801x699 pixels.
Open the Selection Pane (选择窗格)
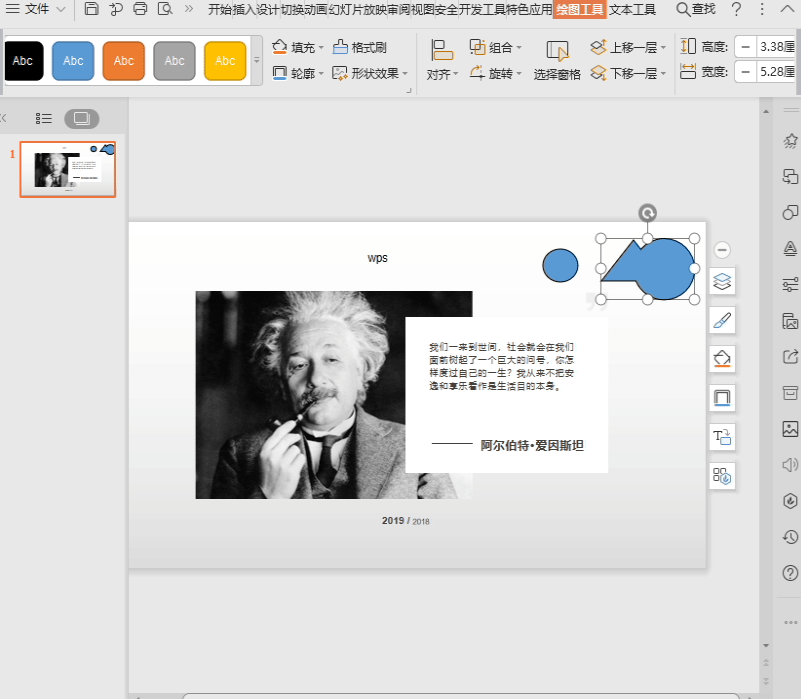557,61
